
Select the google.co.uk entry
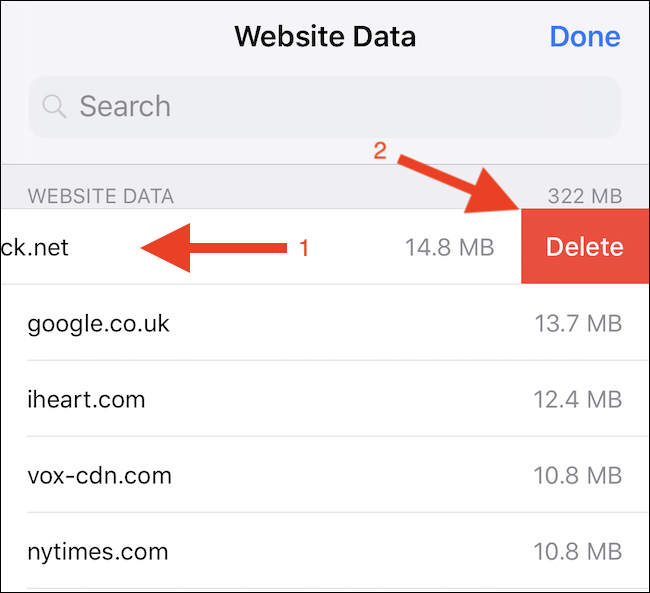coord(99,323)
